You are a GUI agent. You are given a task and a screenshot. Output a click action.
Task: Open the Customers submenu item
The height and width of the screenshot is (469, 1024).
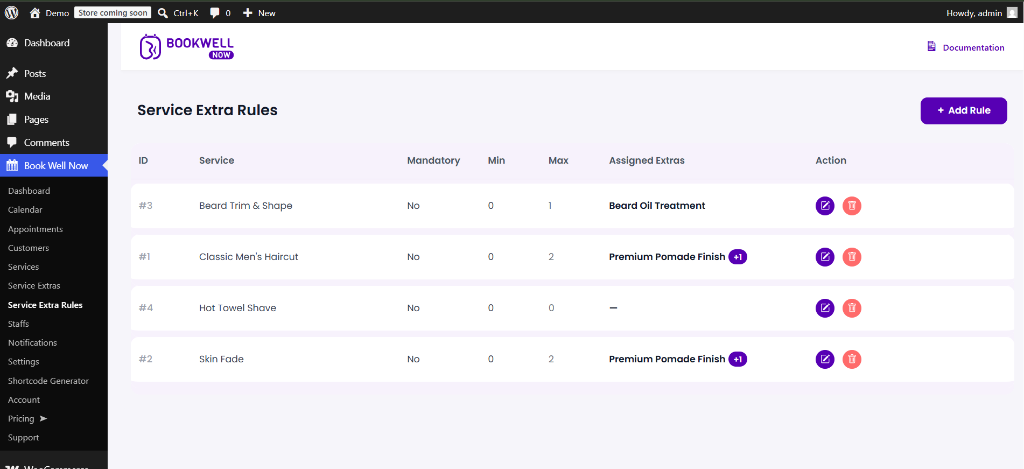(x=28, y=248)
